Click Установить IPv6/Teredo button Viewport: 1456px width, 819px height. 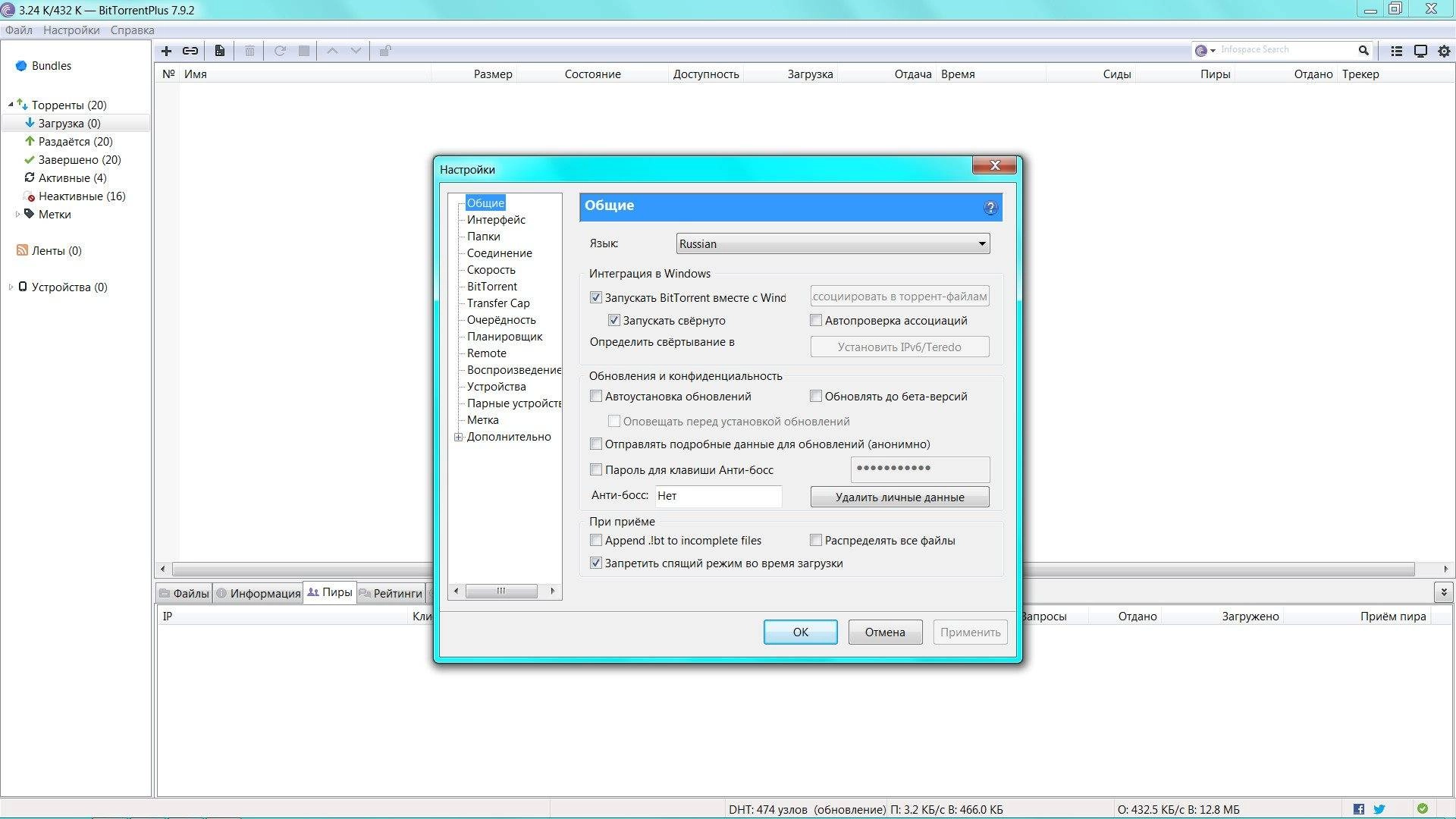tap(900, 347)
